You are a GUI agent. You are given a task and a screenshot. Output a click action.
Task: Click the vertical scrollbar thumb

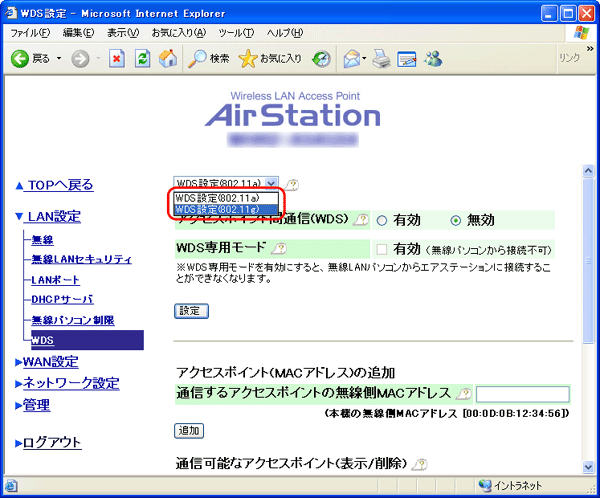click(588, 260)
